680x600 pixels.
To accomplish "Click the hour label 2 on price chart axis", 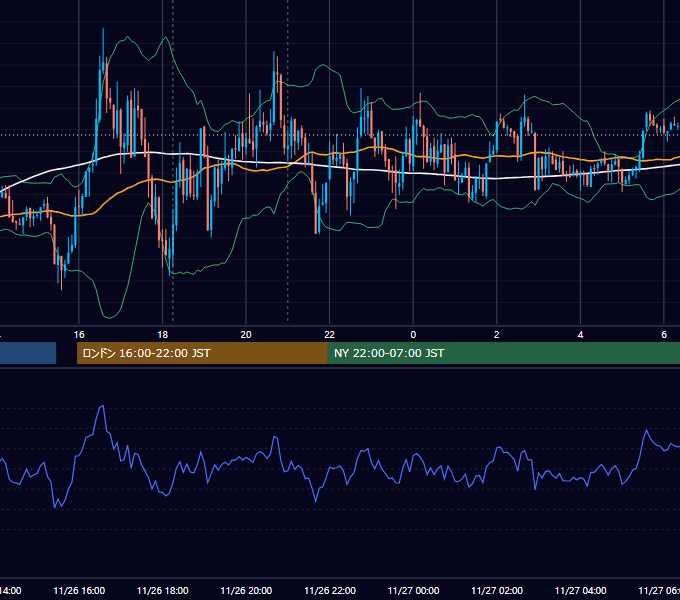I will point(497,334).
